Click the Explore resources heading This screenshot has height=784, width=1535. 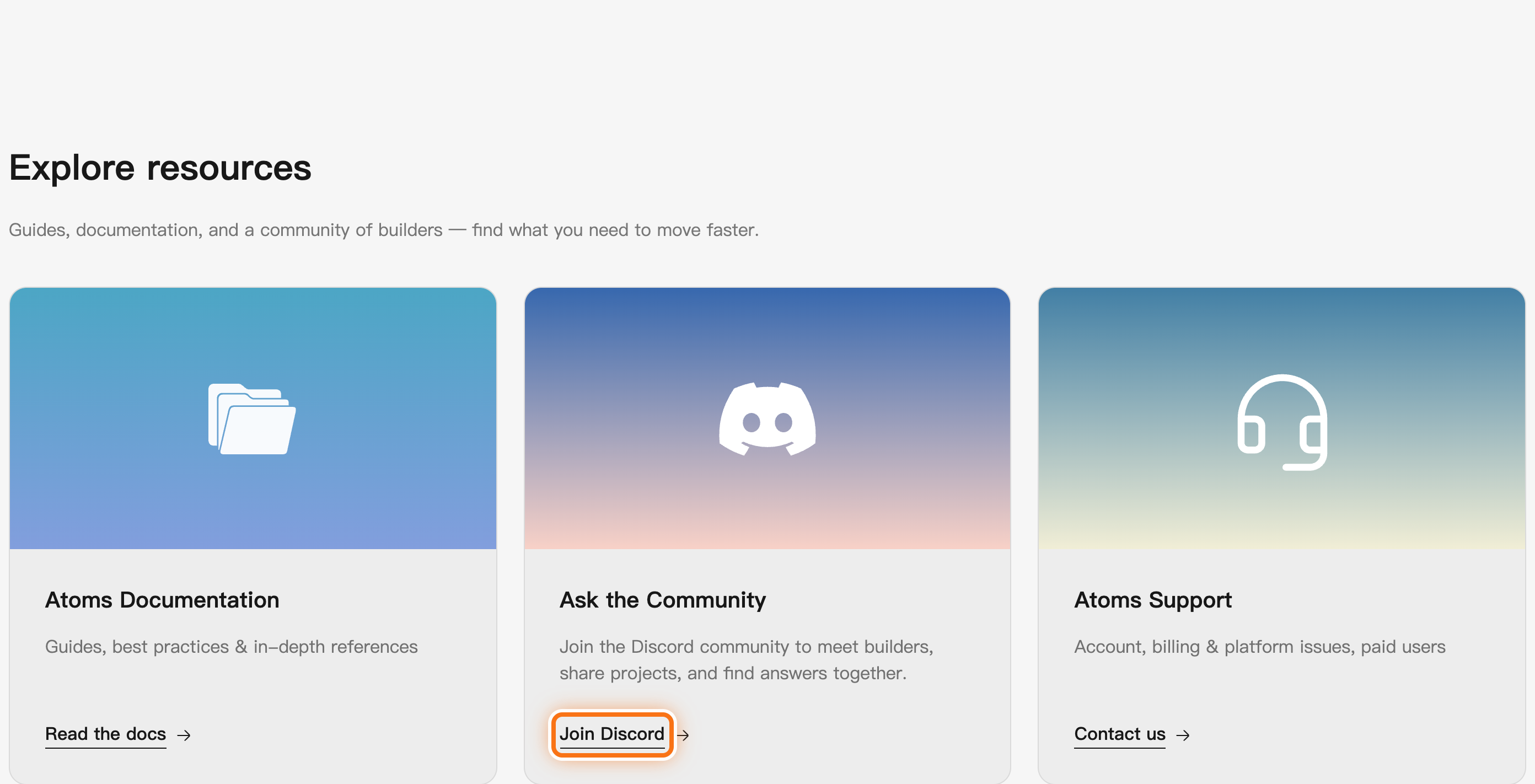coord(160,168)
